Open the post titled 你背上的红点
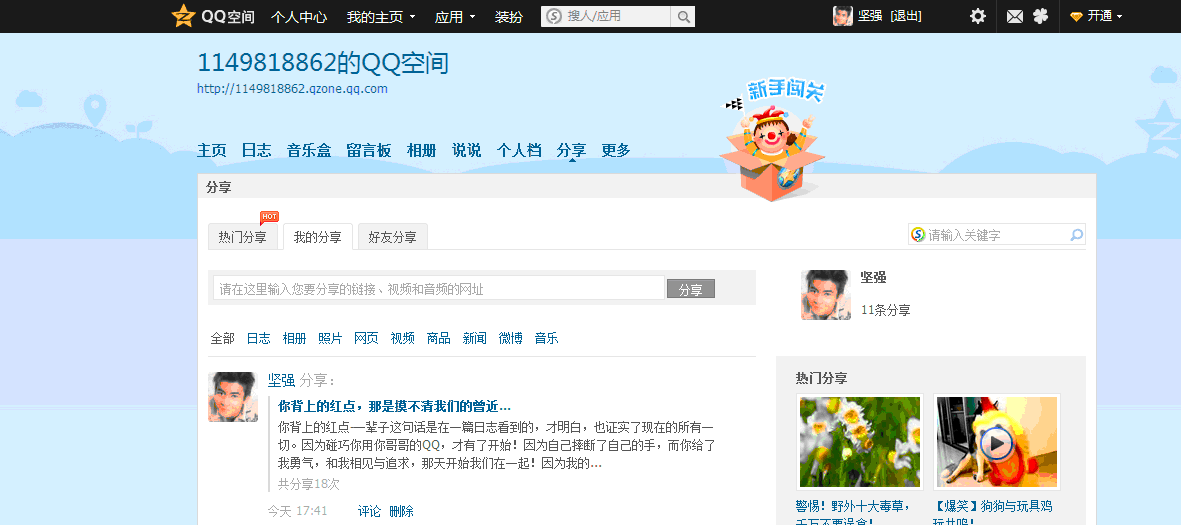Screen dimensions: 1181x525 point(395,407)
